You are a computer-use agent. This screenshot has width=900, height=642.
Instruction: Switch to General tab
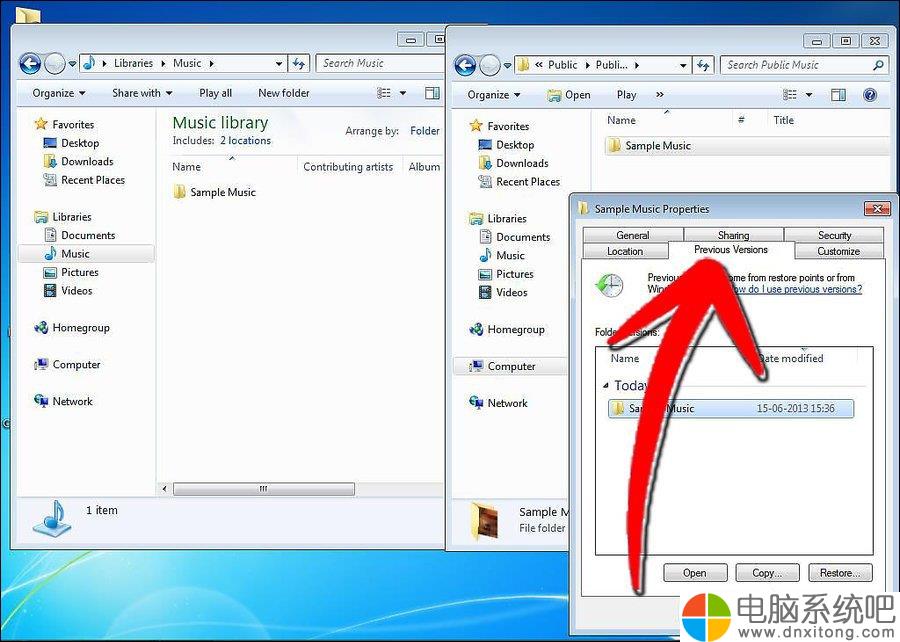pyautogui.click(x=633, y=235)
